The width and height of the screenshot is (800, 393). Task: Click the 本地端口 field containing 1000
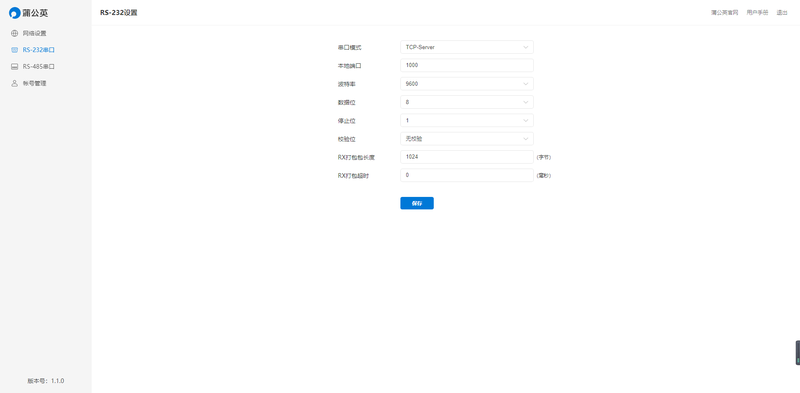click(467, 65)
